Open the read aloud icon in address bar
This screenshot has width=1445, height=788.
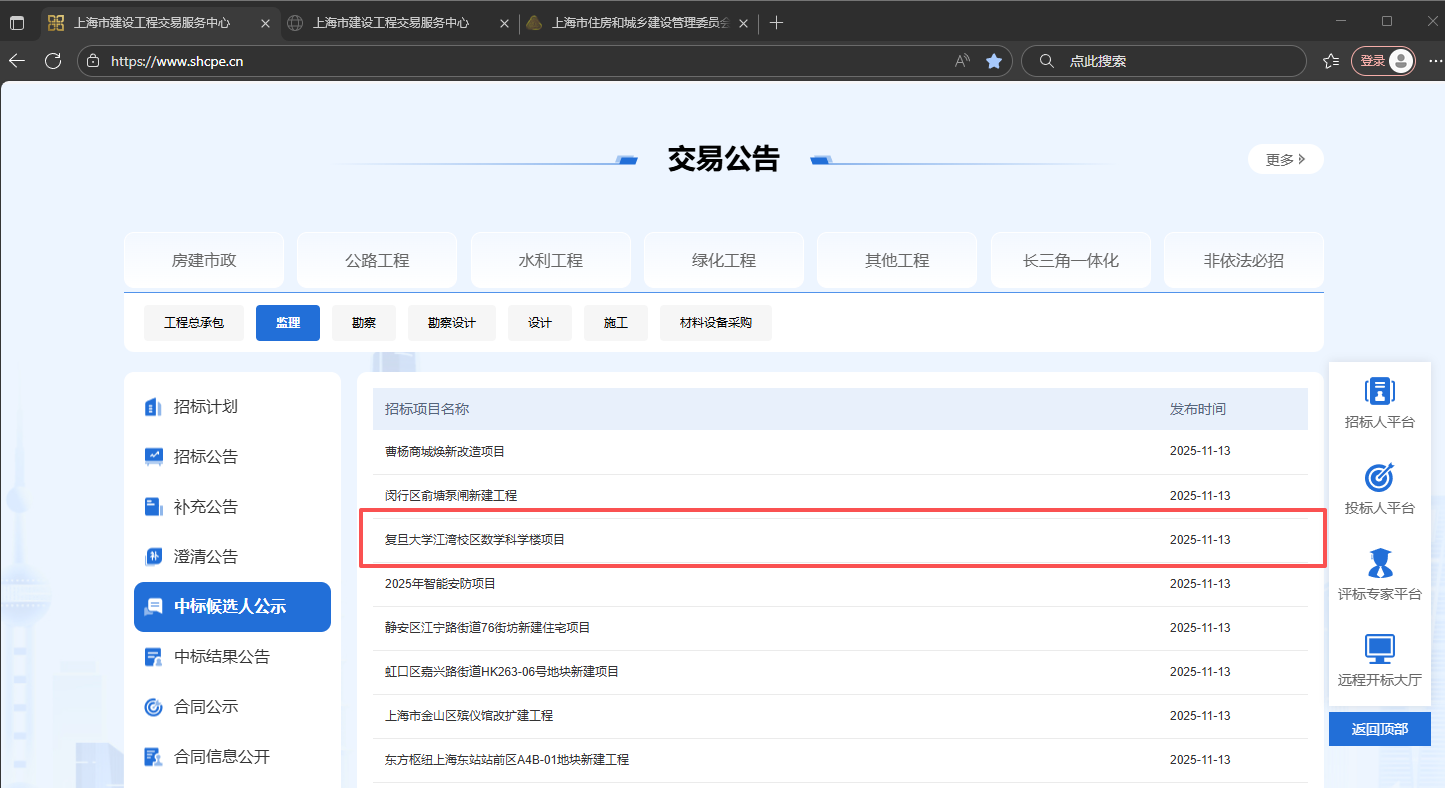pyautogui.click(x=962, y=61)
